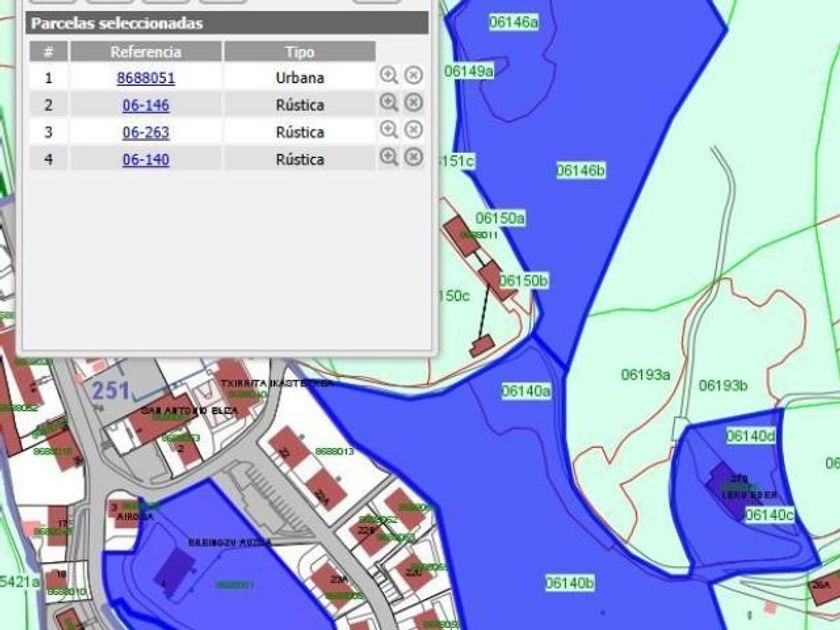This screenshot has height=630, width=840.
Task: Select subparcel 06140b on the map
Action: [570, 583]
